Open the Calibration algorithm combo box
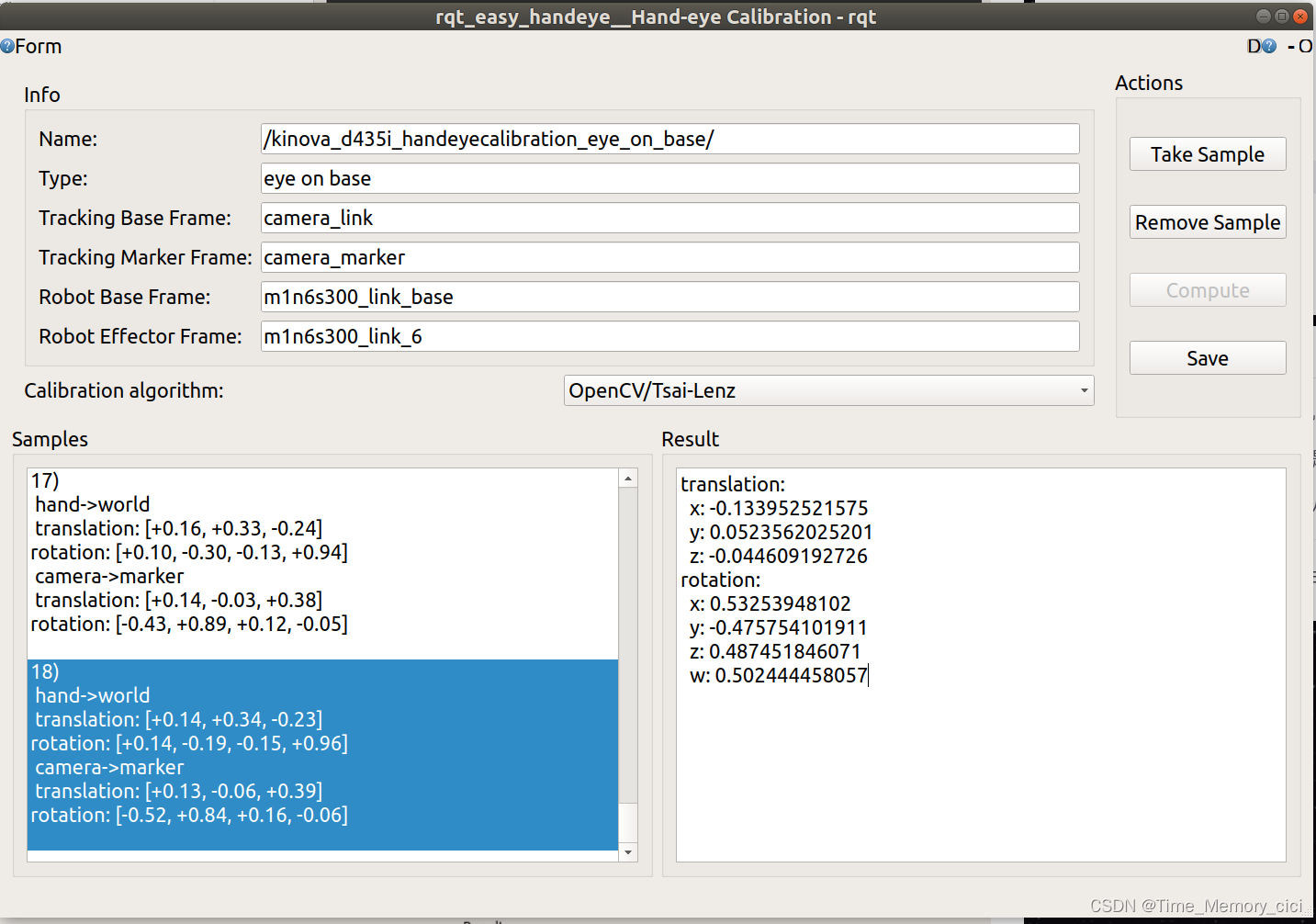The width and height of the screenshot is (1316, 924). coord(828,390)
